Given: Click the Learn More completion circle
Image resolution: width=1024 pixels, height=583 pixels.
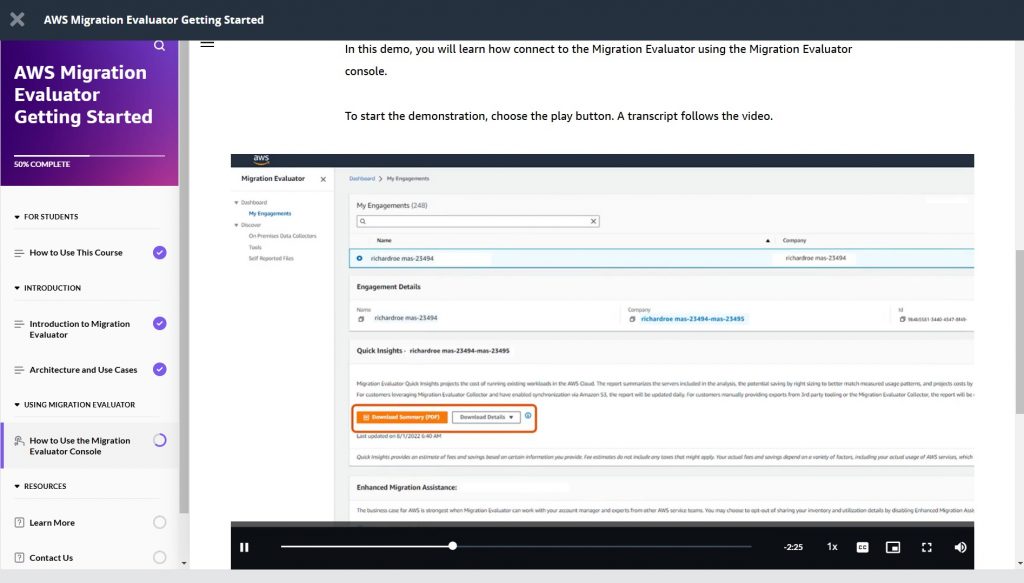Looking at the screenshot, I should (x=159, y=522).
